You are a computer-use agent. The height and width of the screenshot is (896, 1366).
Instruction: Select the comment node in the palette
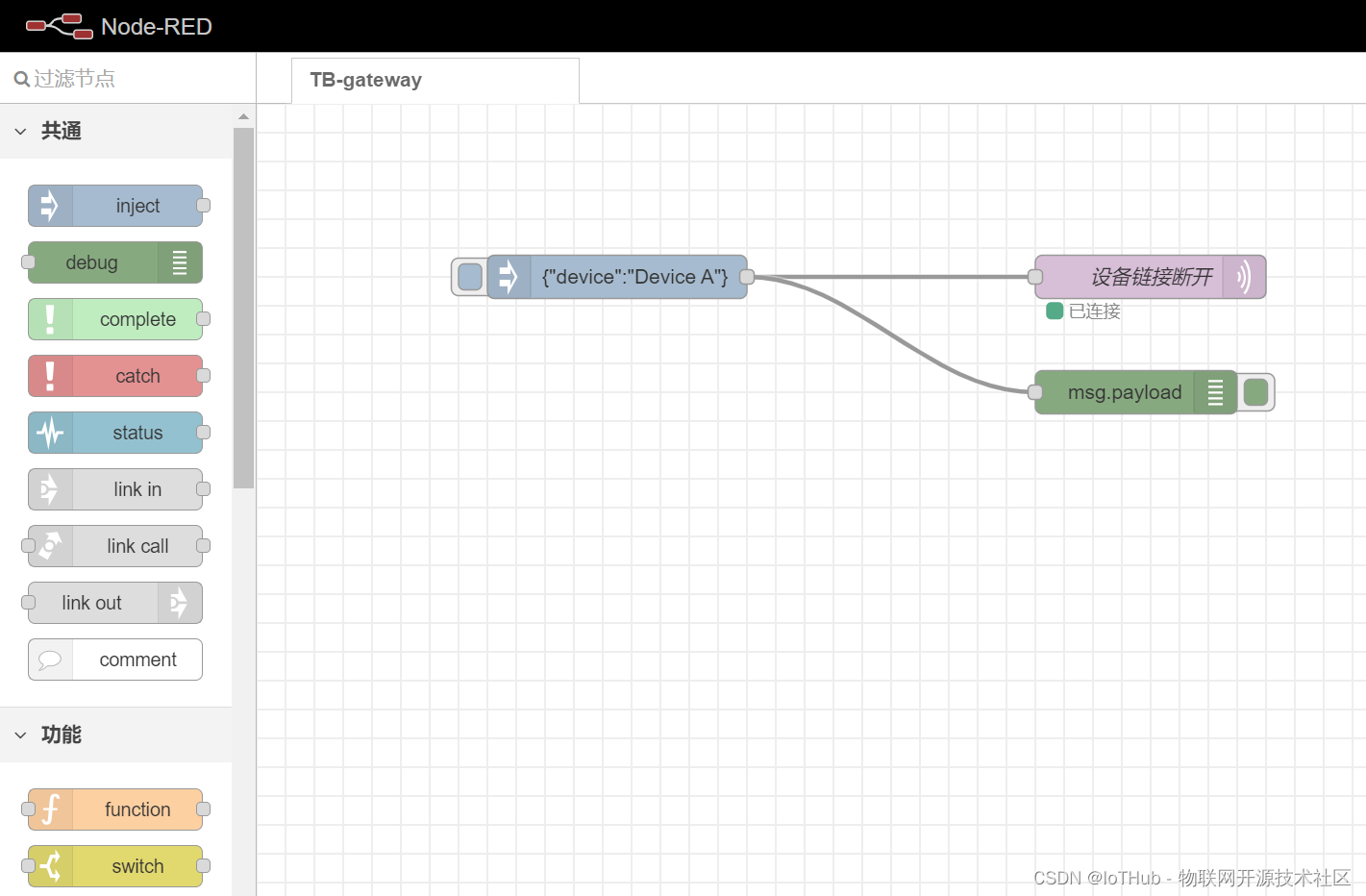click(125, 660)
